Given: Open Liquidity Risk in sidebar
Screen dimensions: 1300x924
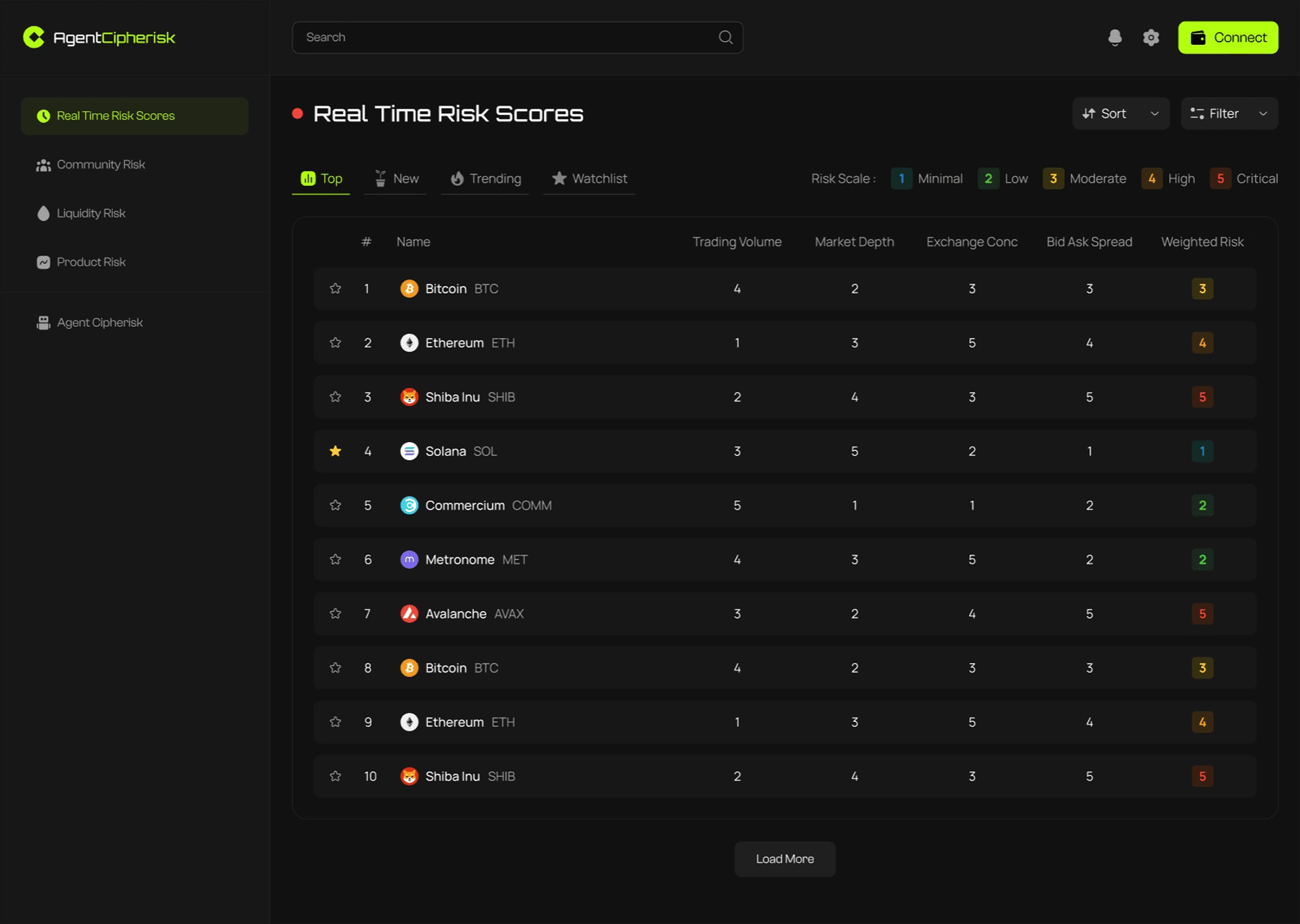Looking at the screenshot, I should 91,213.
